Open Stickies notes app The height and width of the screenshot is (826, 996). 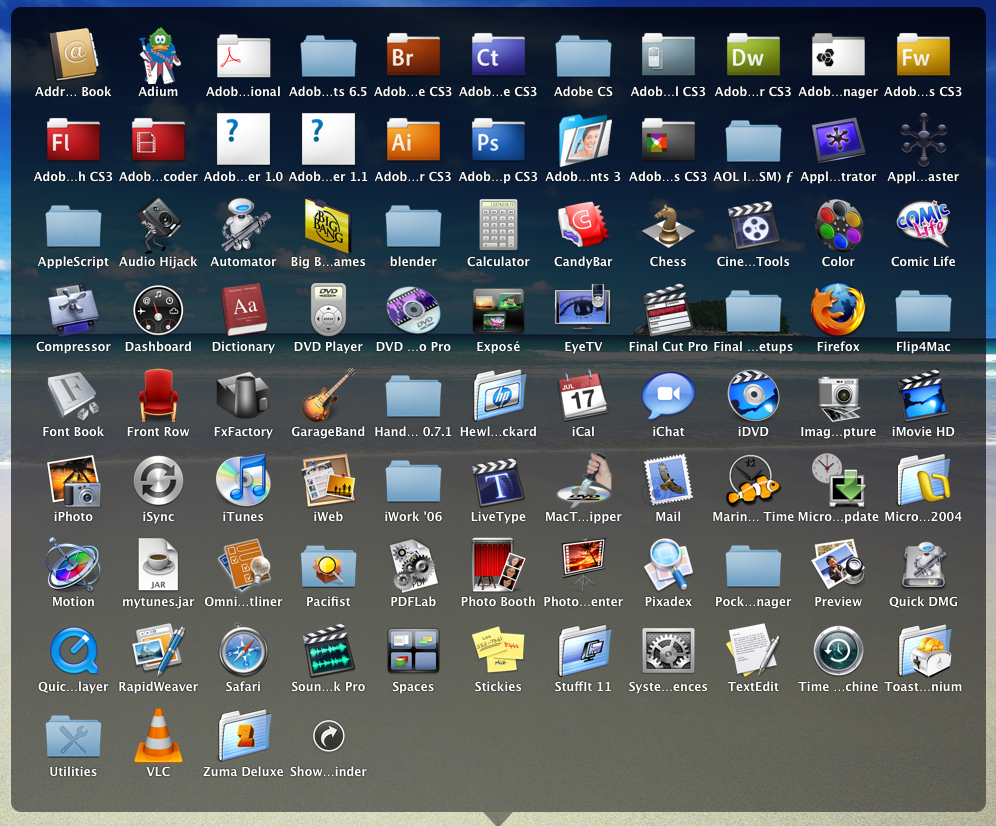pyautogui.click(x=498, y=650)
